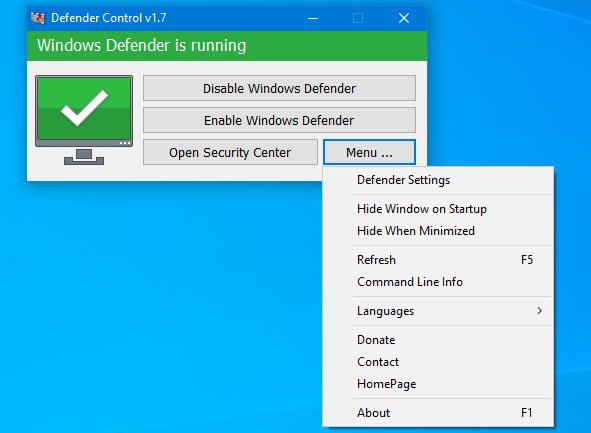The image size is (591, 433).
Task: Toggle Hide Window on Startup option
Action: point(438,209)
